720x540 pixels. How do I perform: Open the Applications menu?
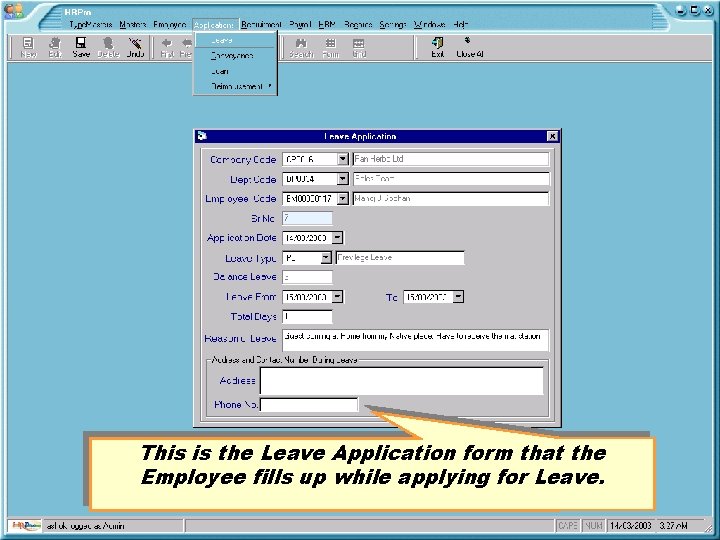point(214,25)
